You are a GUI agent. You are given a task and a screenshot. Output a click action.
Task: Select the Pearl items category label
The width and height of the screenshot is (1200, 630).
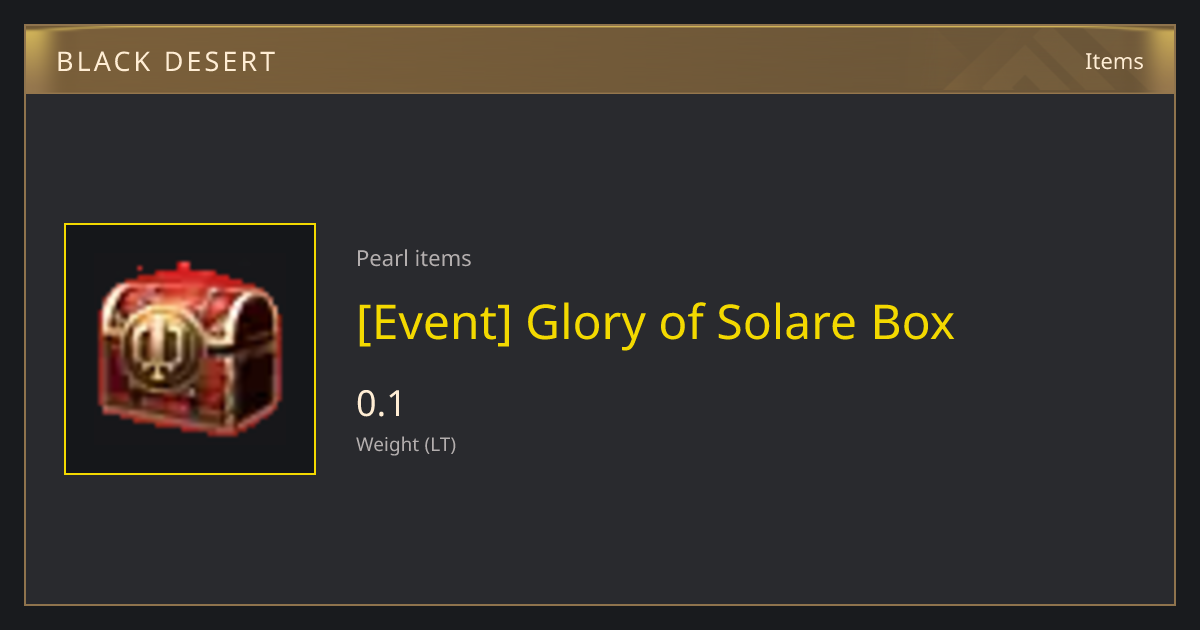click(414, 258)
